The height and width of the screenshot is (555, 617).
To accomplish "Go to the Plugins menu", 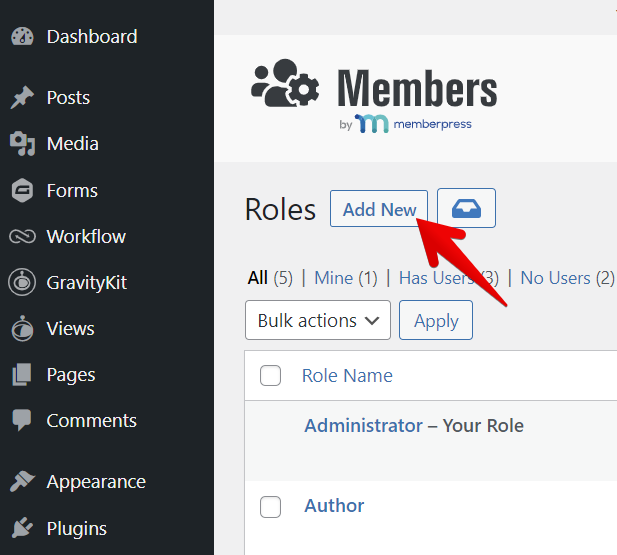I will [76, 528].
